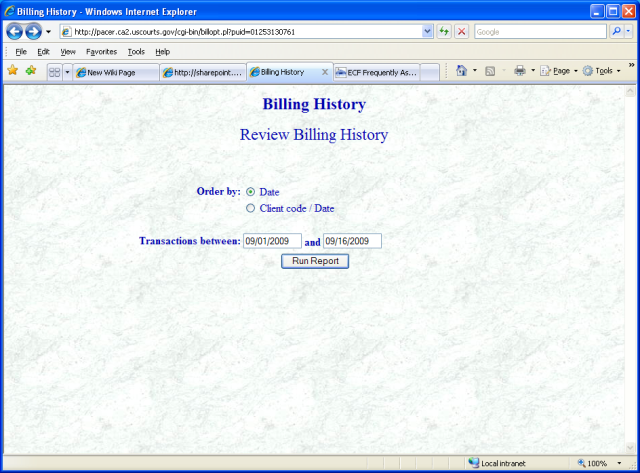Go forward with the Forward arrow button
Viewport: 640px width, 473px height.
coord(33,31)
